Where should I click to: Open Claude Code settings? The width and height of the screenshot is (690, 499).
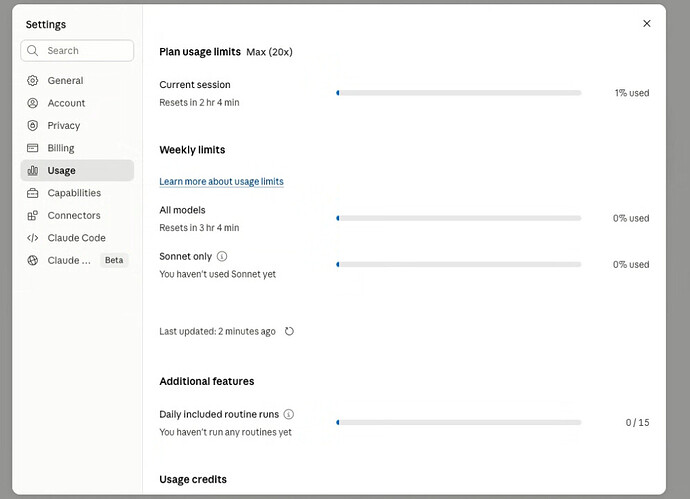(x=77, y=238)
